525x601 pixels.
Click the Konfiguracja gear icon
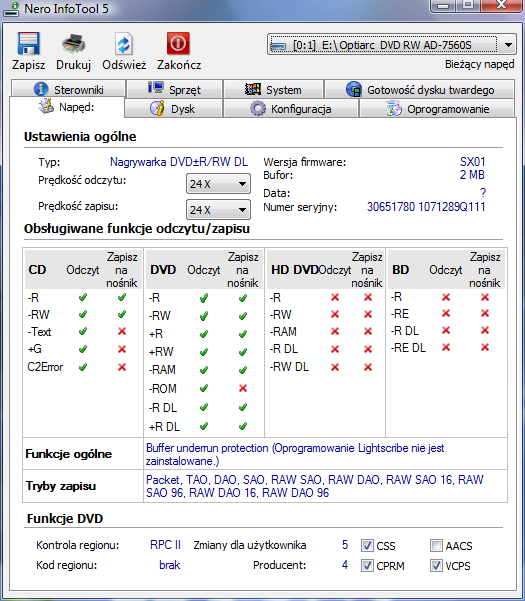click(x=258, y=109)
